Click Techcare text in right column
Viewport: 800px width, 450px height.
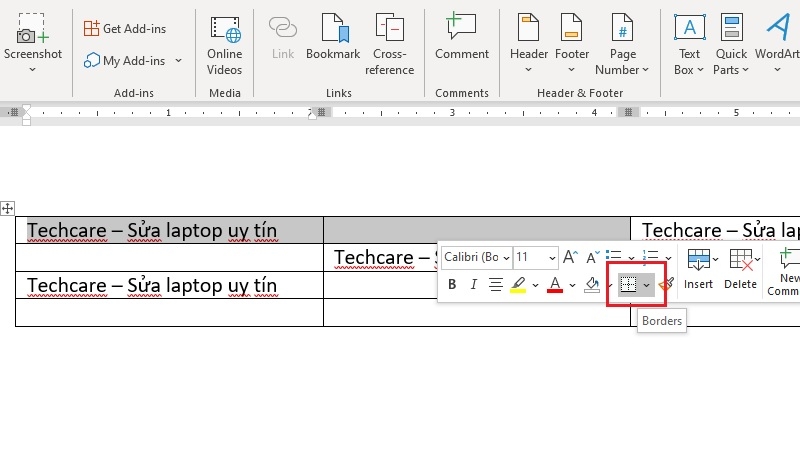[720, 231]
